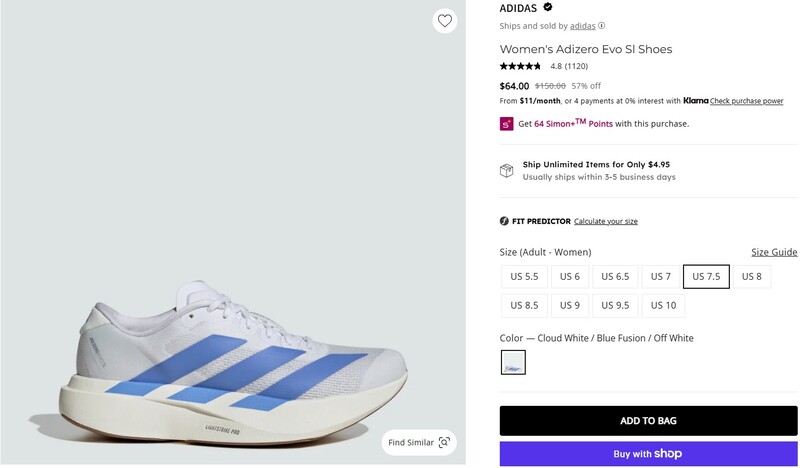Open the Size Guide link
800x468 pixels.
click(x=774, y=252)
